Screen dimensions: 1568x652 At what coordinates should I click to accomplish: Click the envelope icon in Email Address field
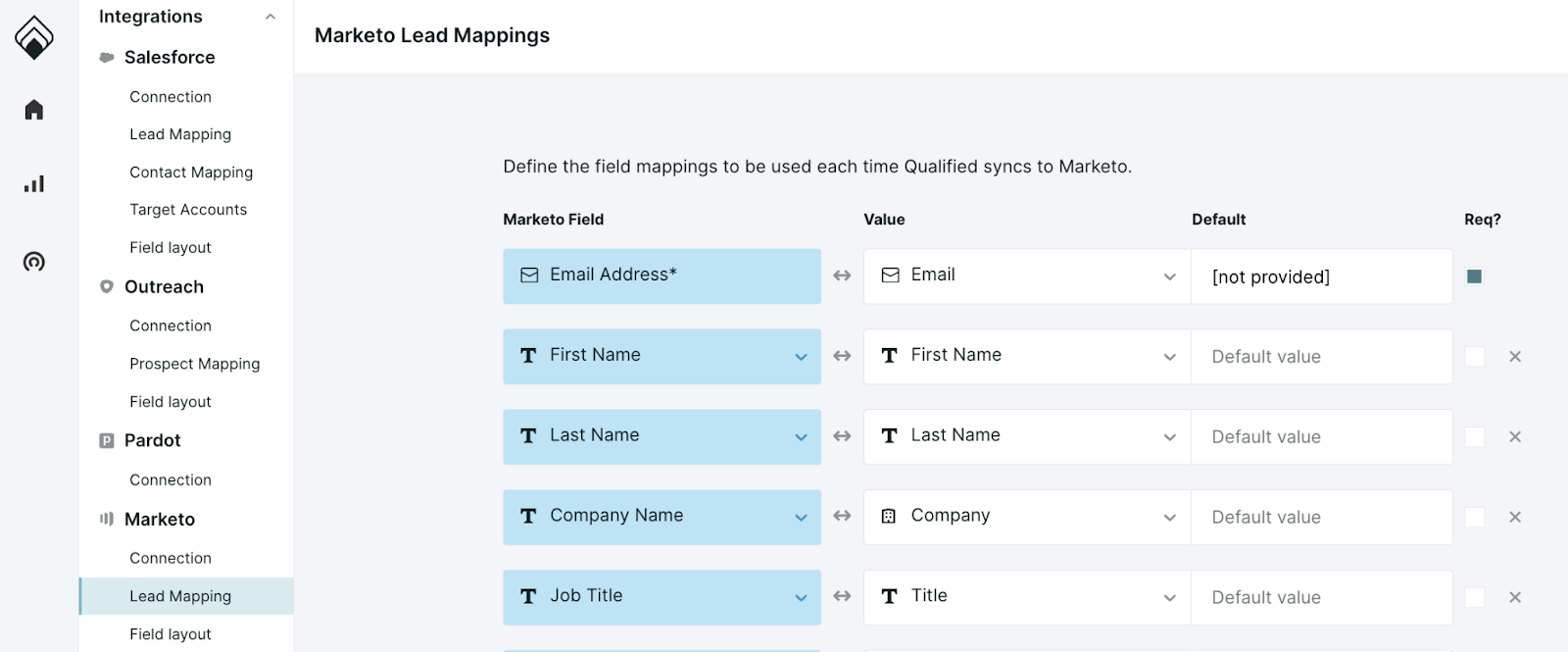tap(529, 276)
